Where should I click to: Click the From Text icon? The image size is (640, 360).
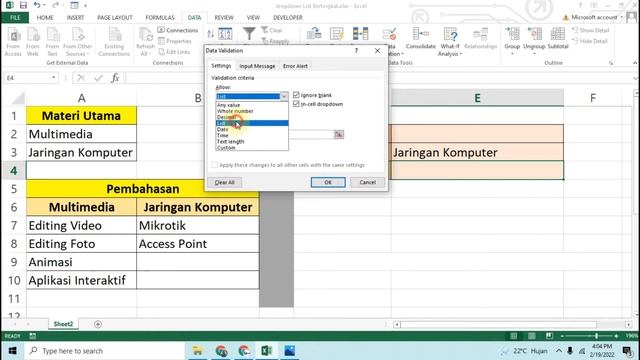tap(52, 42)
